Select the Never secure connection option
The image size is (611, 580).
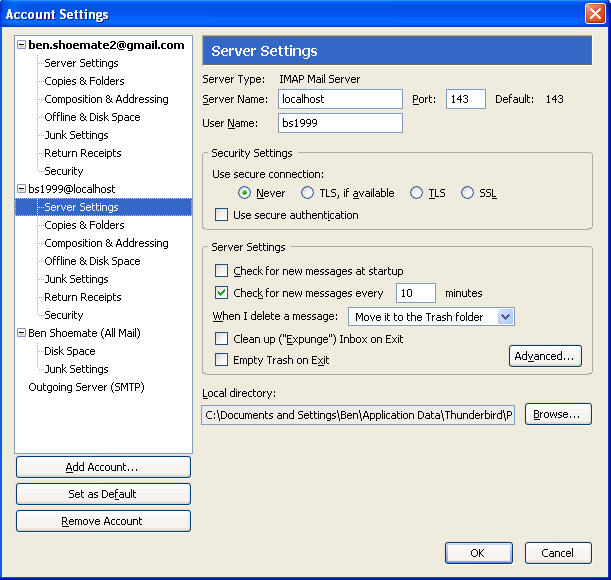(244, 193)
